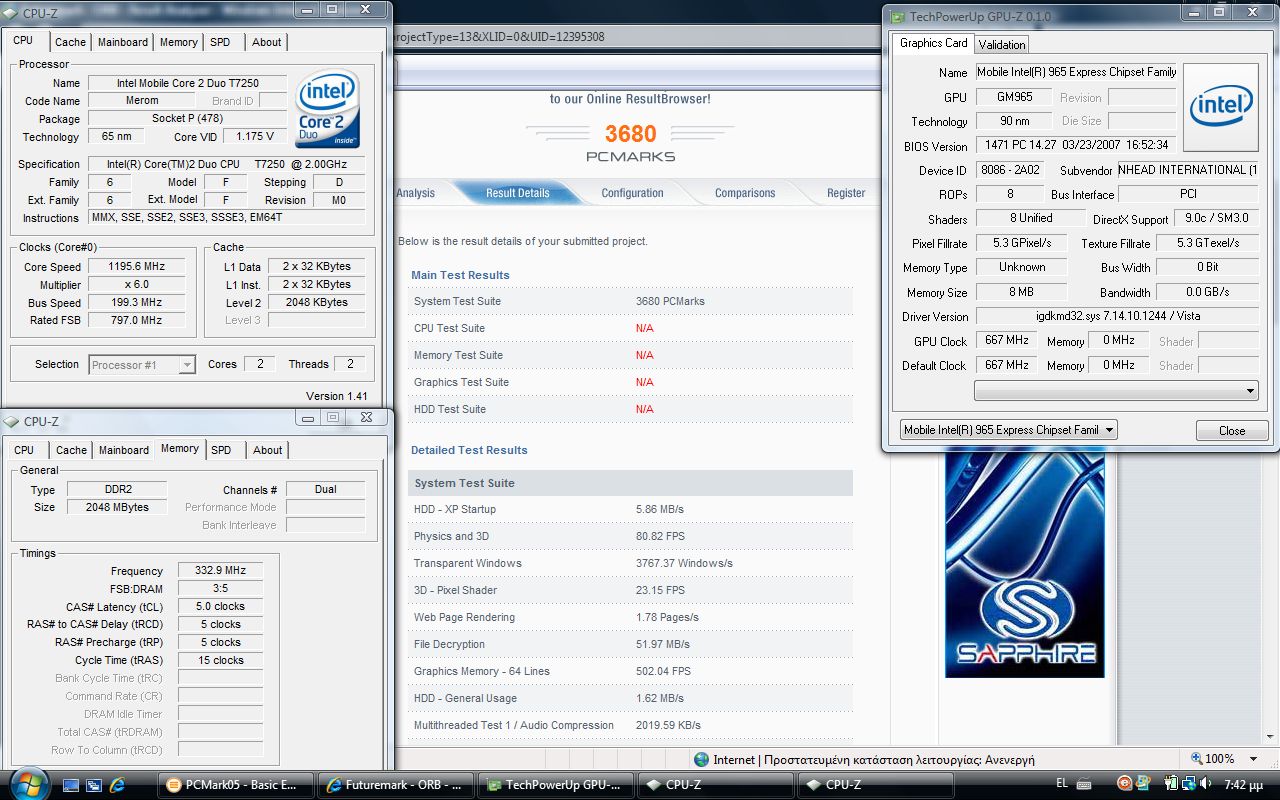1280x800 pixels.
Task: Open Mainboard tab in top CPU-Z
Action: [x=123, y=42]
